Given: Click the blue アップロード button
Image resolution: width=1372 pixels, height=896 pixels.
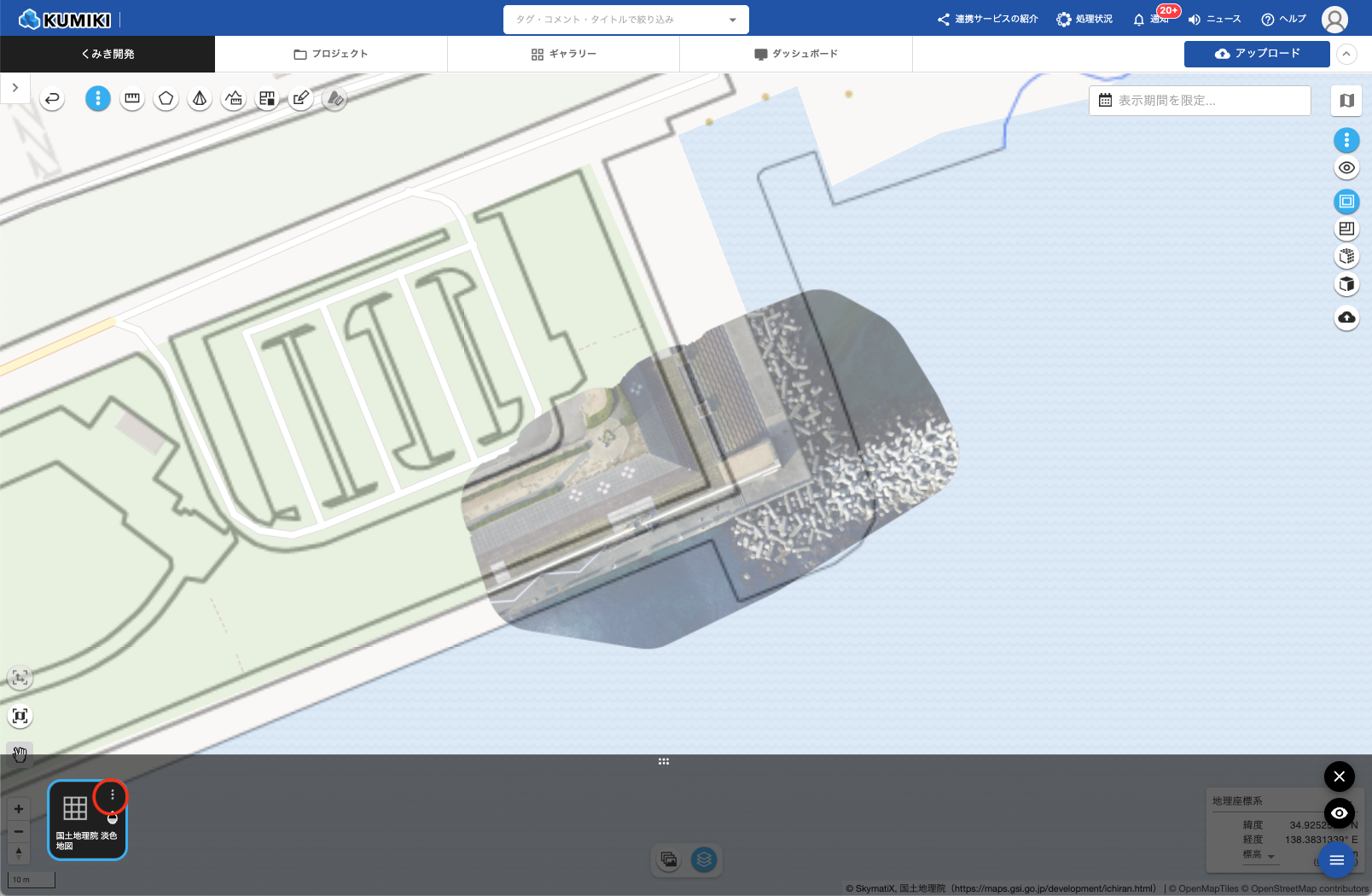Looking at the screenshot, I should click(1257, 54).
